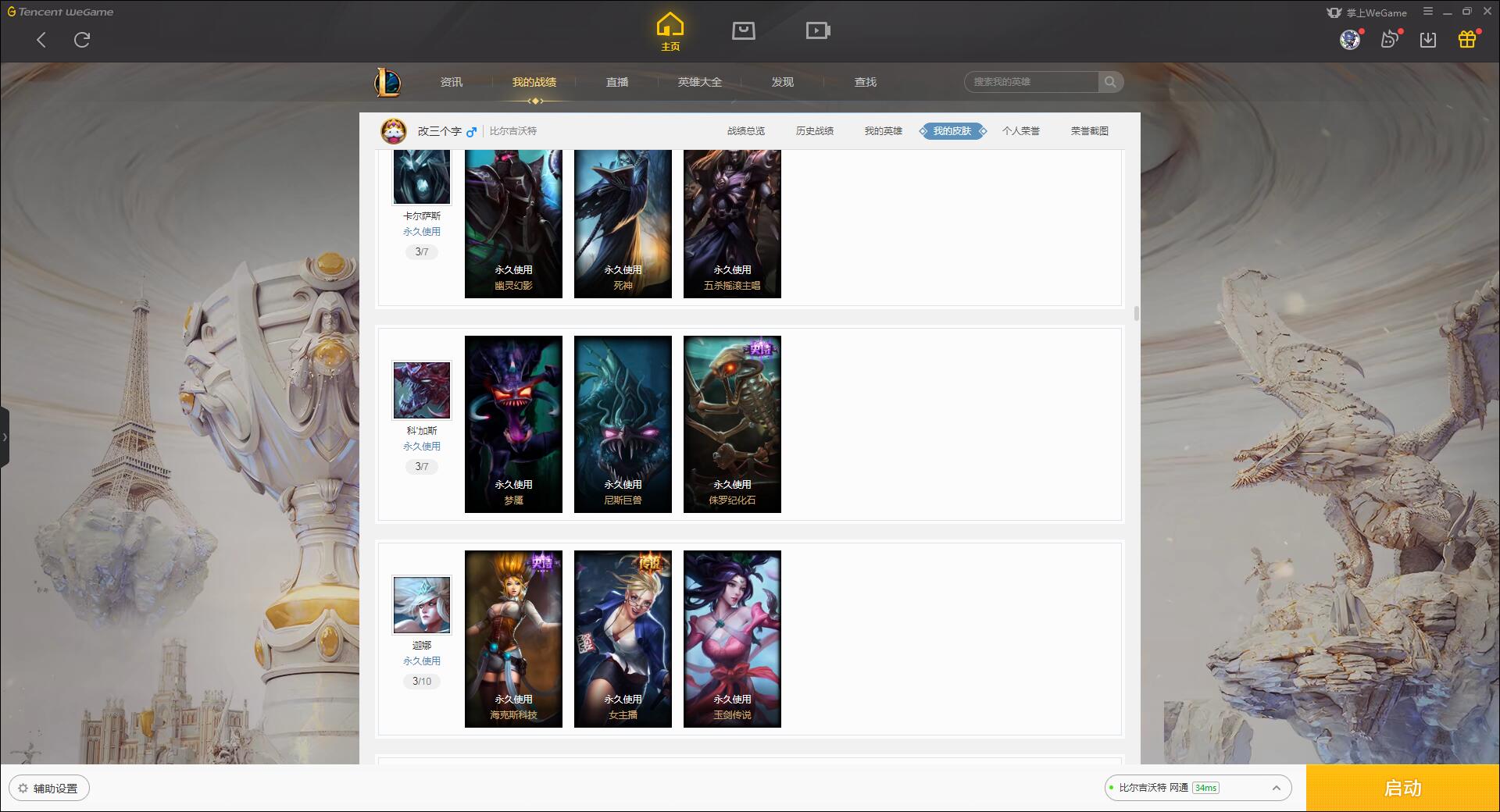Open the user avatar in top right
This screenshot has height=812, width=1500.
(x=1350, y=40)
